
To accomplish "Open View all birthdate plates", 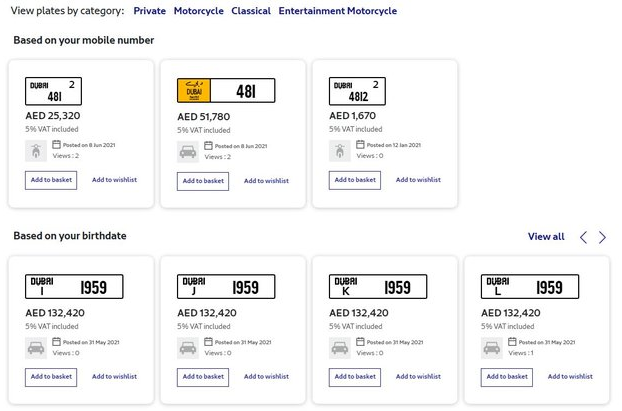I will pos(546,237).
